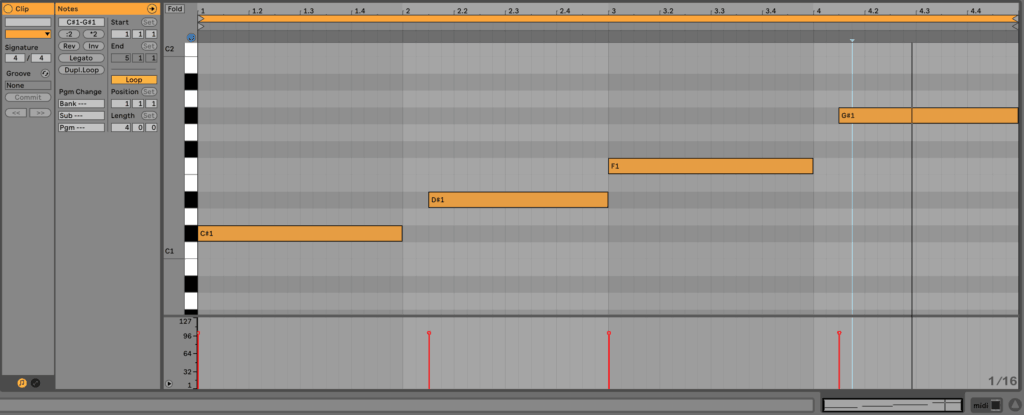Open the Pgm program chooser

(x=81, y=127)
